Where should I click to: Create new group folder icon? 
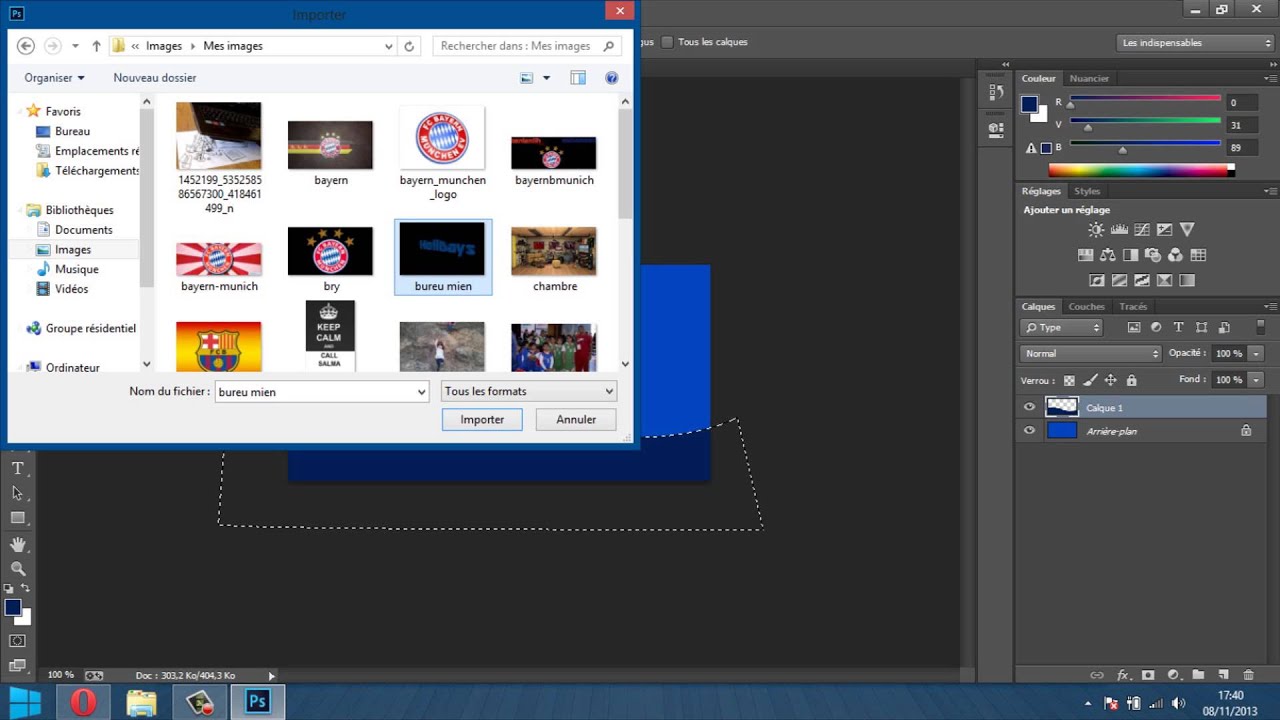[1198, 675]
